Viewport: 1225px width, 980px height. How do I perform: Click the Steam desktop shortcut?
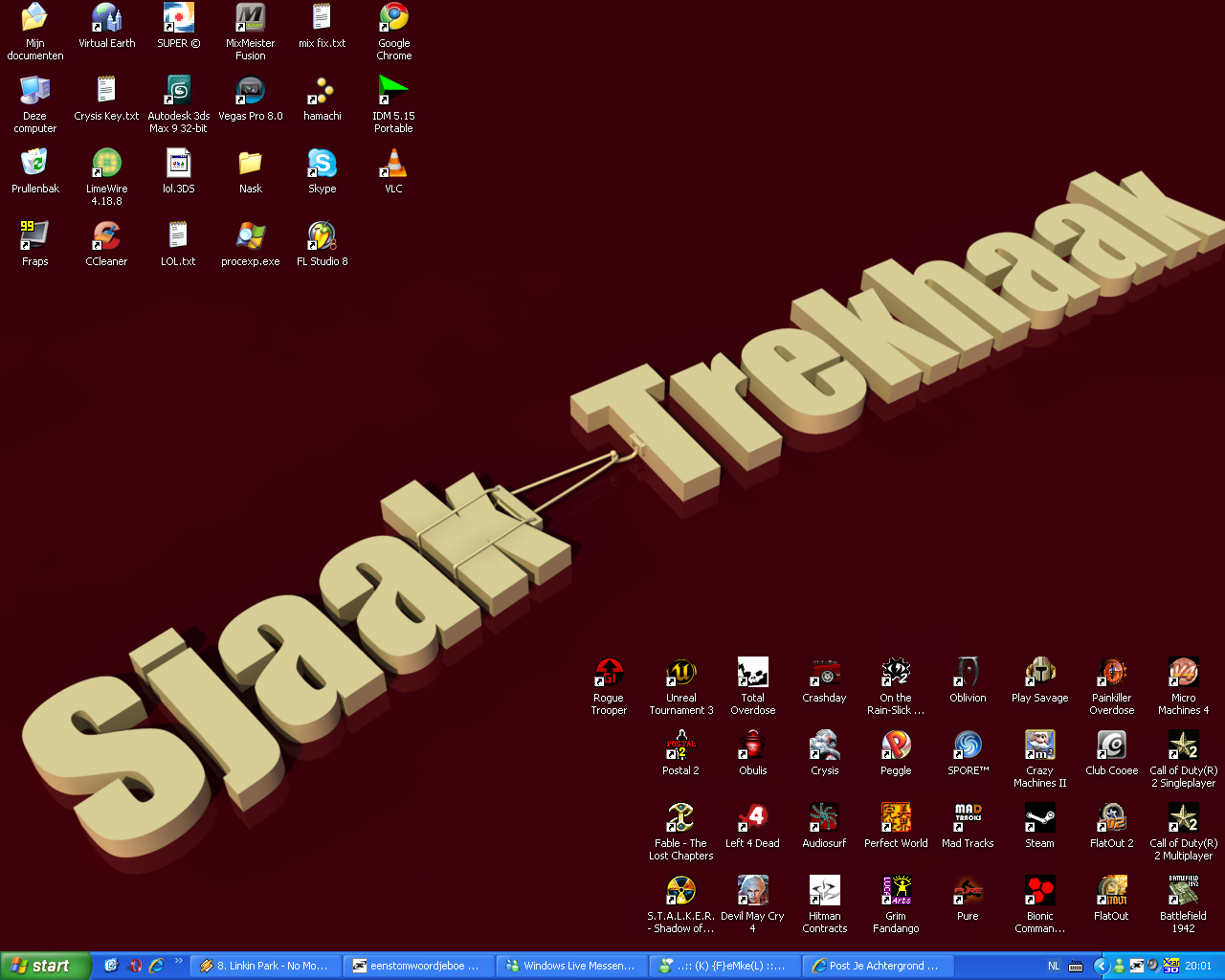[1040, 817]
